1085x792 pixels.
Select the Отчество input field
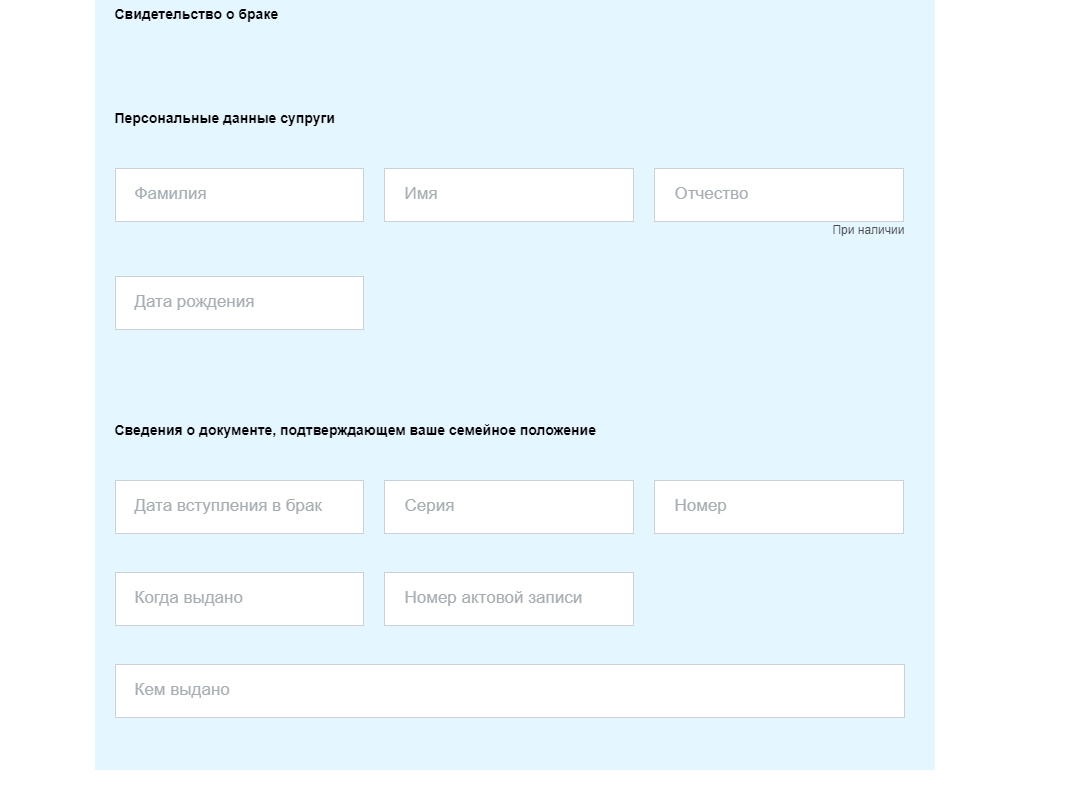[x=778, y=195]
